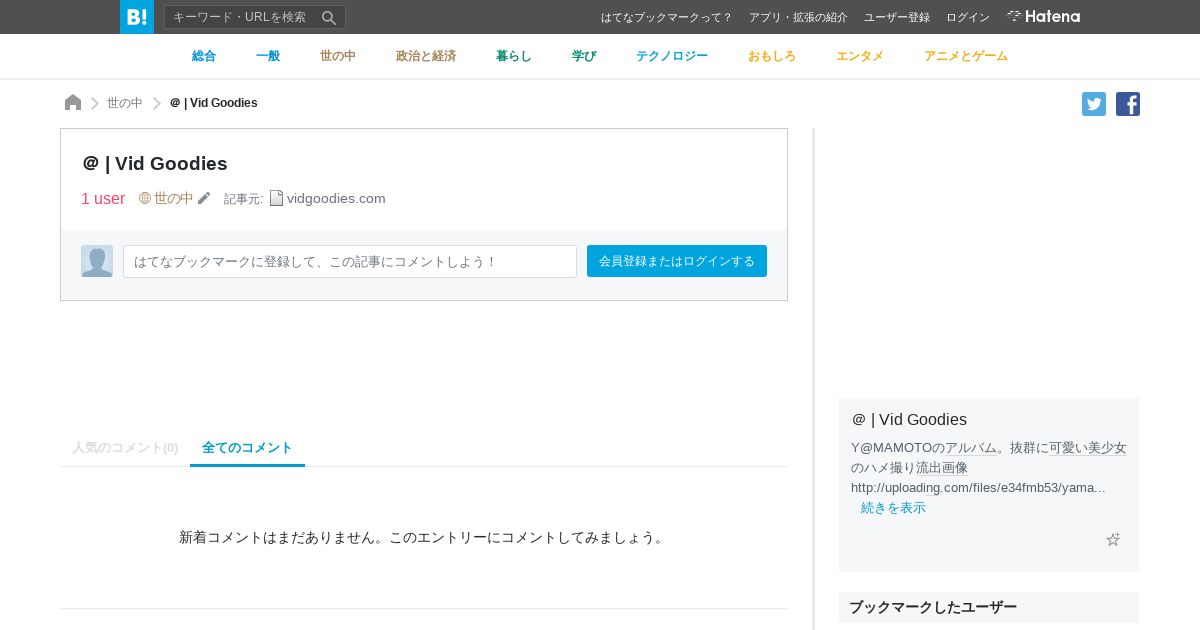Image resolution: width=1200 pixels, height=630 pixels.
Task: Click the vidgoodies.com page file icon
Action: [276, 198]
